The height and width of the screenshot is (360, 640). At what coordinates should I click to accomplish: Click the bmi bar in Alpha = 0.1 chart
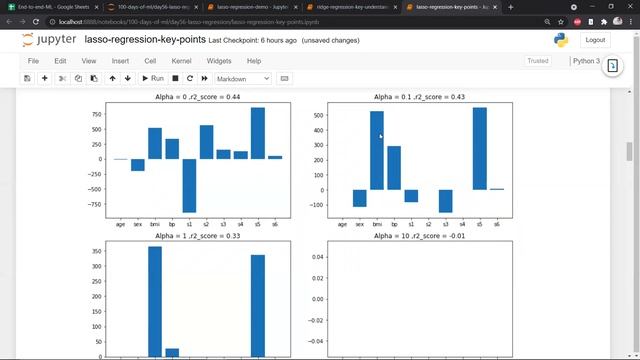point(377,151)
